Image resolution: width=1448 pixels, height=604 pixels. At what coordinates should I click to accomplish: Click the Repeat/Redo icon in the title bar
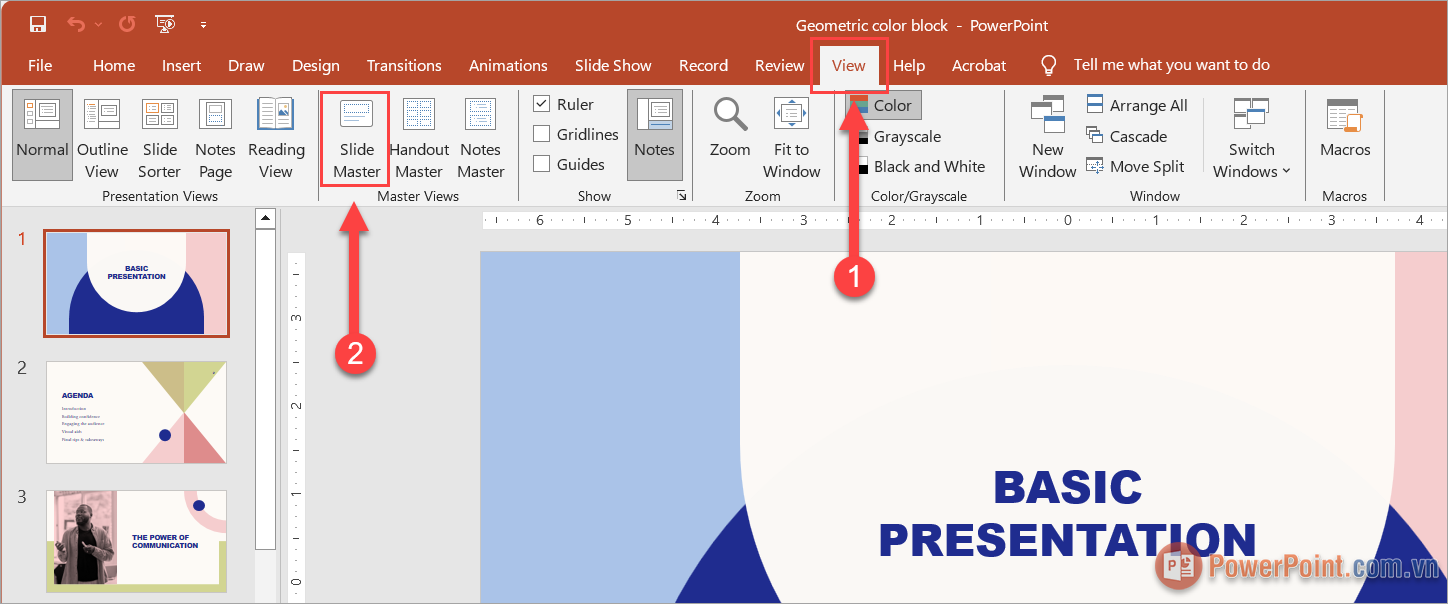coord(127,25)
